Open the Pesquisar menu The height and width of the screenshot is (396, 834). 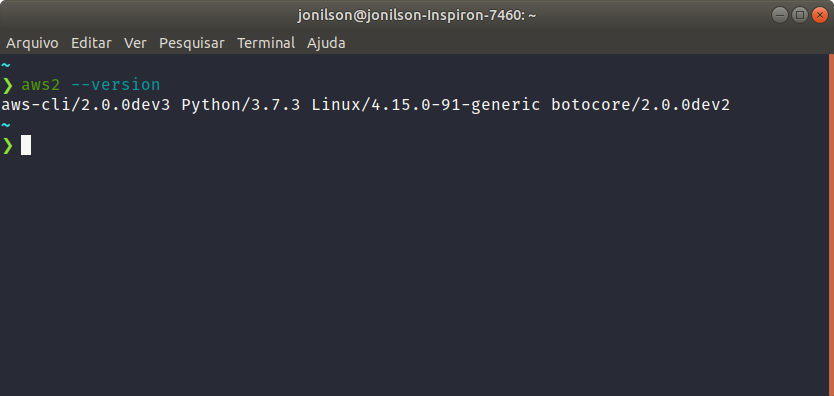191,43
